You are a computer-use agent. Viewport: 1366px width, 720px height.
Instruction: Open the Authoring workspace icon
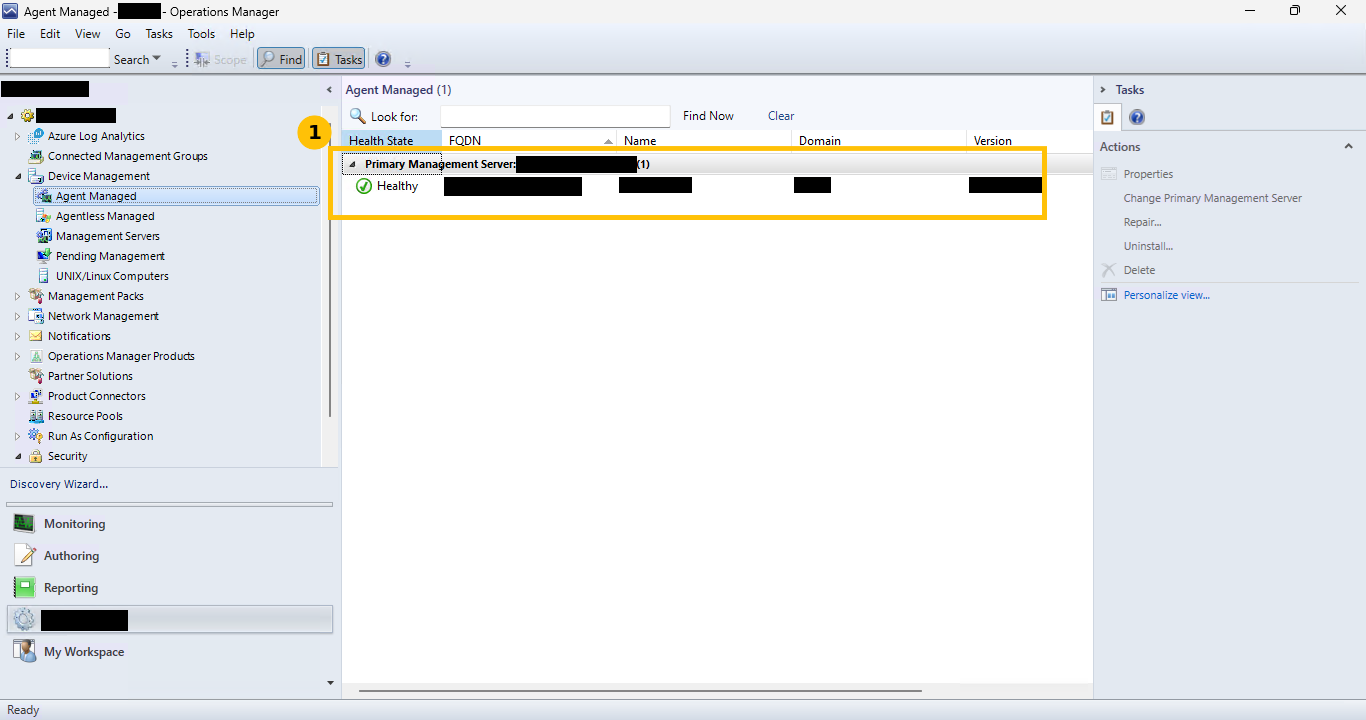(x=24, y=555)
